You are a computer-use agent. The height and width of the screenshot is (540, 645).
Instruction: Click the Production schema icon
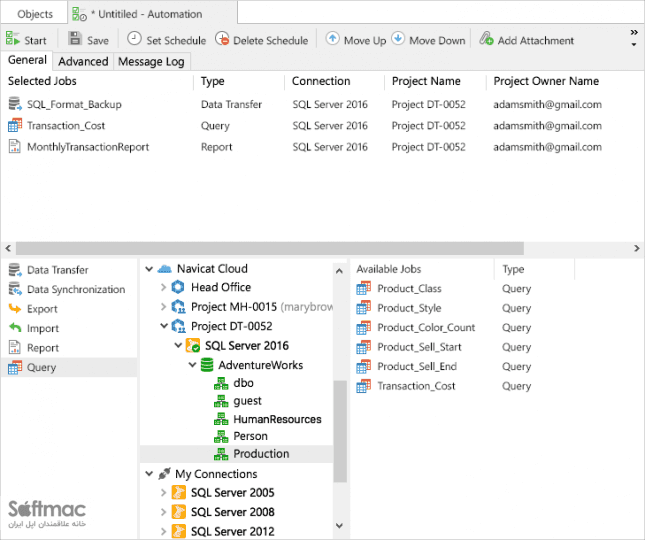221,454
